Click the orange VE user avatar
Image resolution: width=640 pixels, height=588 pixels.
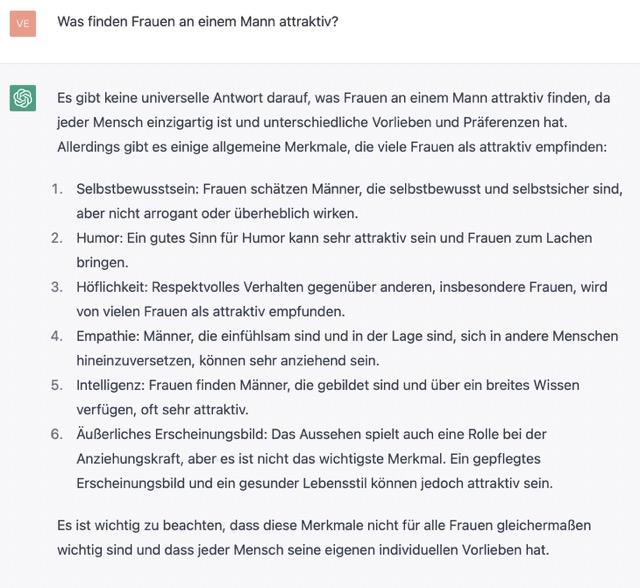[x=23, y=22]
